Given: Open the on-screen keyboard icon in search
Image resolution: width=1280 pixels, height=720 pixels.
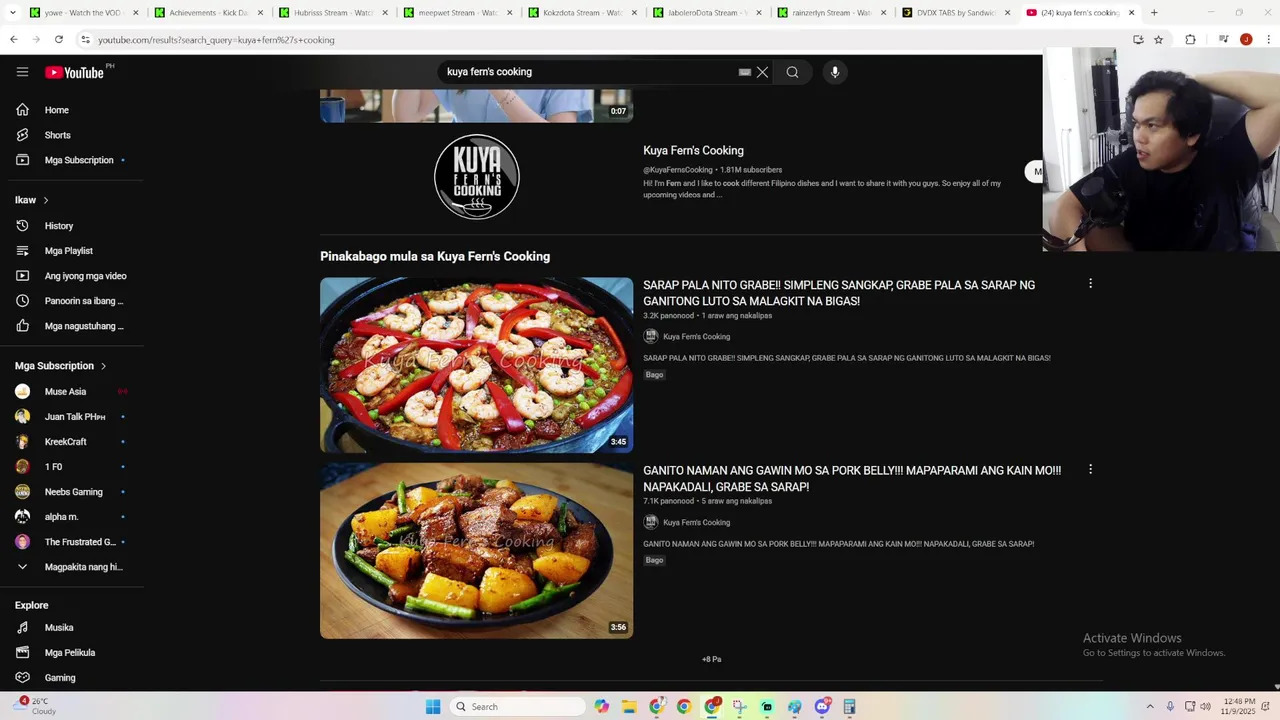Looking at the screenshot, I should pos(744,72).
